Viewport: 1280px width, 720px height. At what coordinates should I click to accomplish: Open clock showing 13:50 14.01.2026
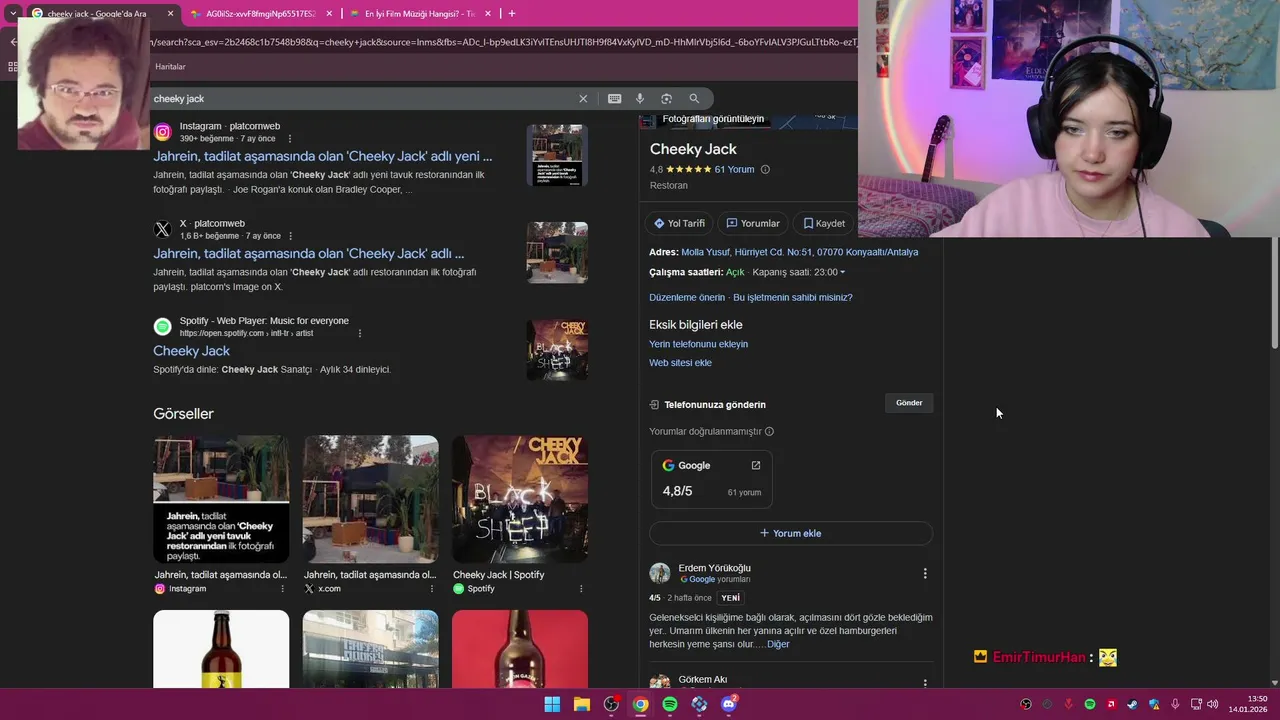1248,704
